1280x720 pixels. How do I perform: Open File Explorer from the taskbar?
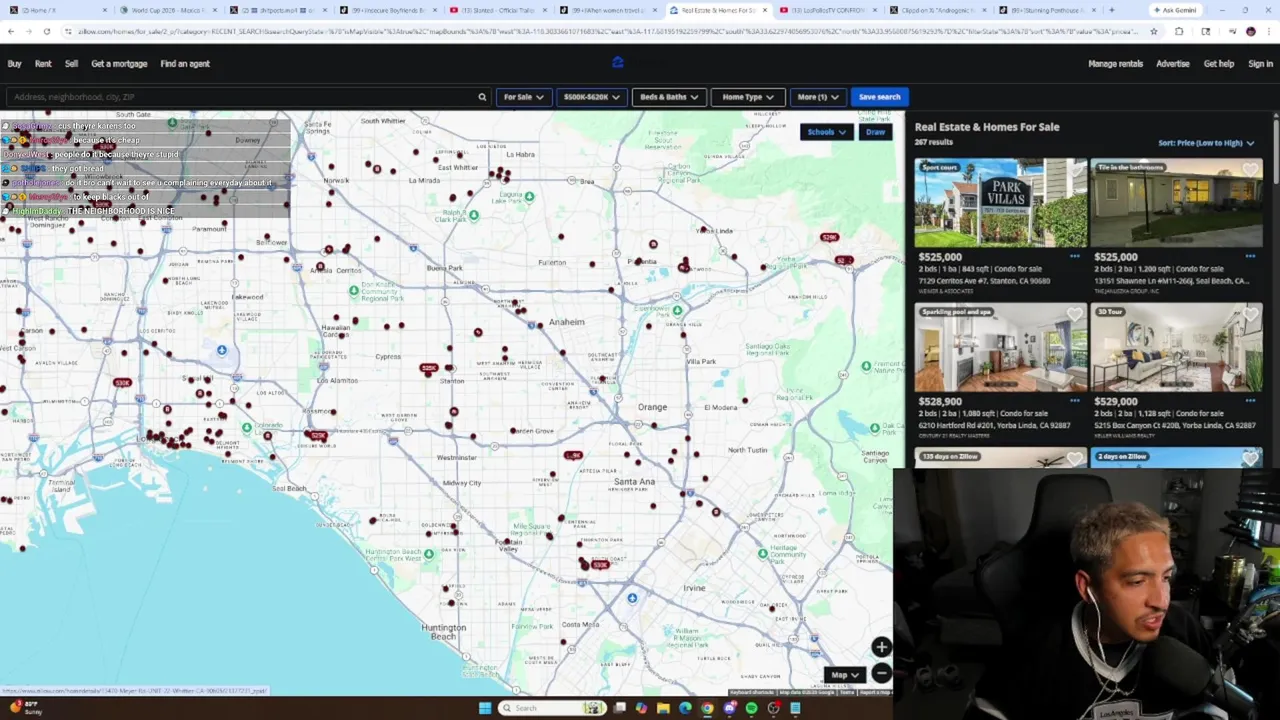tap(663, 708)
